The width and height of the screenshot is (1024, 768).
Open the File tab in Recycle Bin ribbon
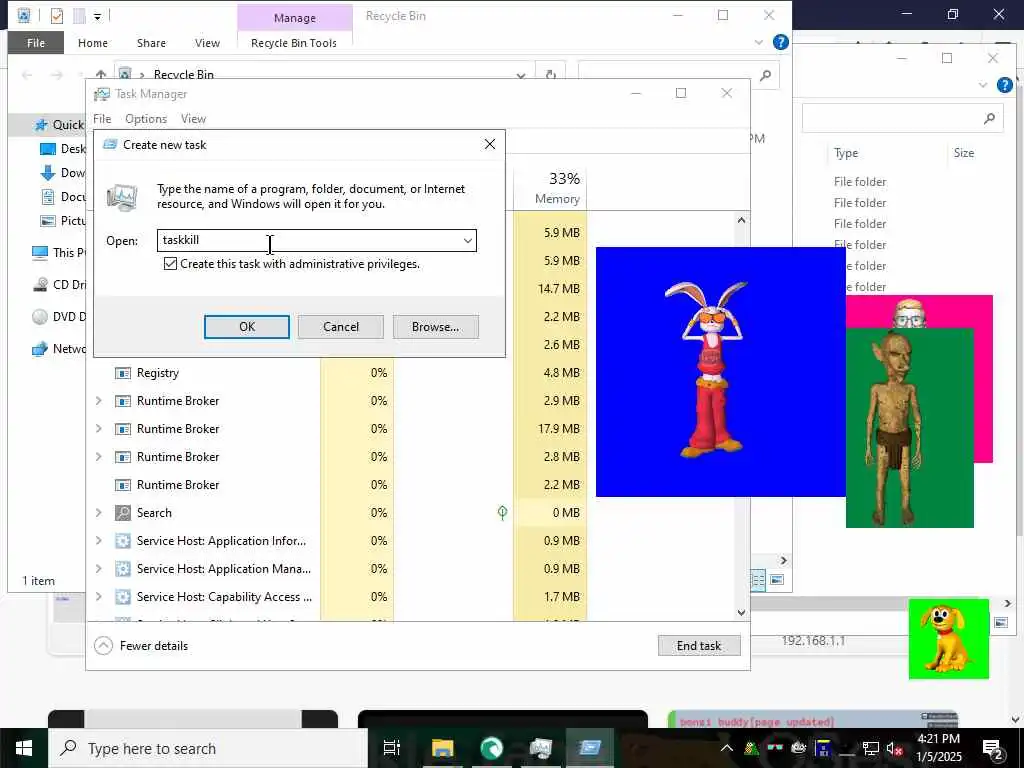point(36,43)
